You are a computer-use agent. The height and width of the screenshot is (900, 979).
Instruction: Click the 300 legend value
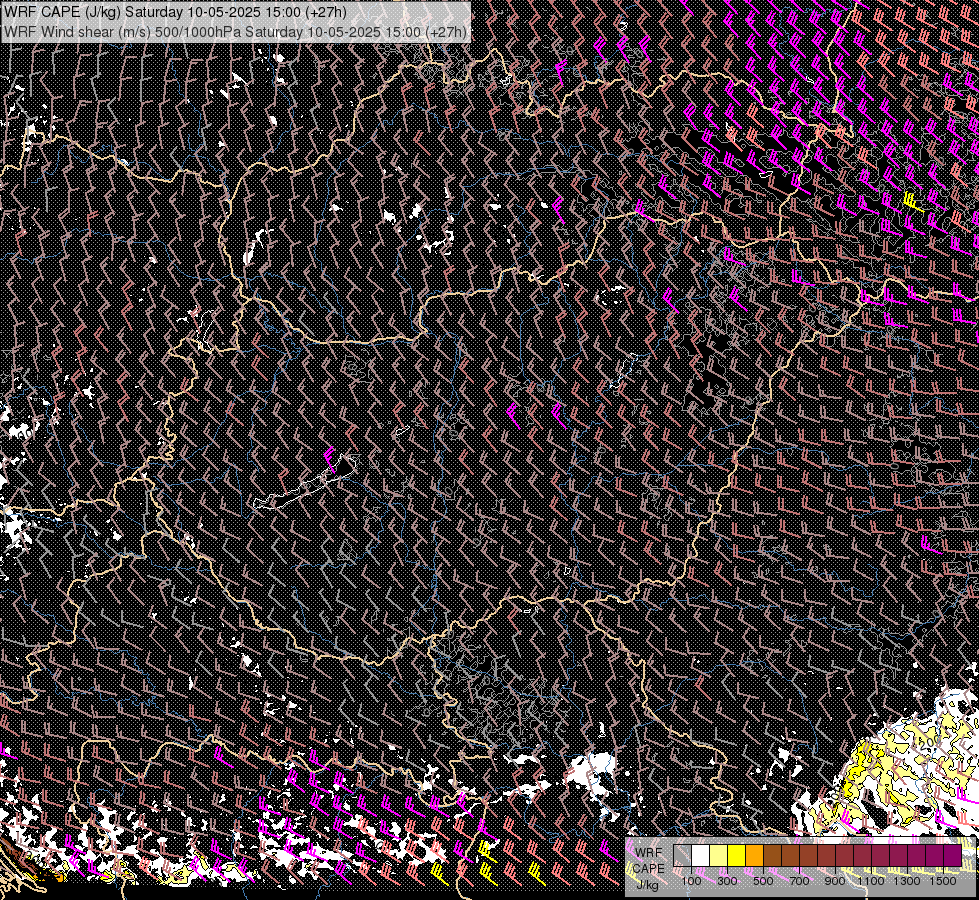pos(727,881)
